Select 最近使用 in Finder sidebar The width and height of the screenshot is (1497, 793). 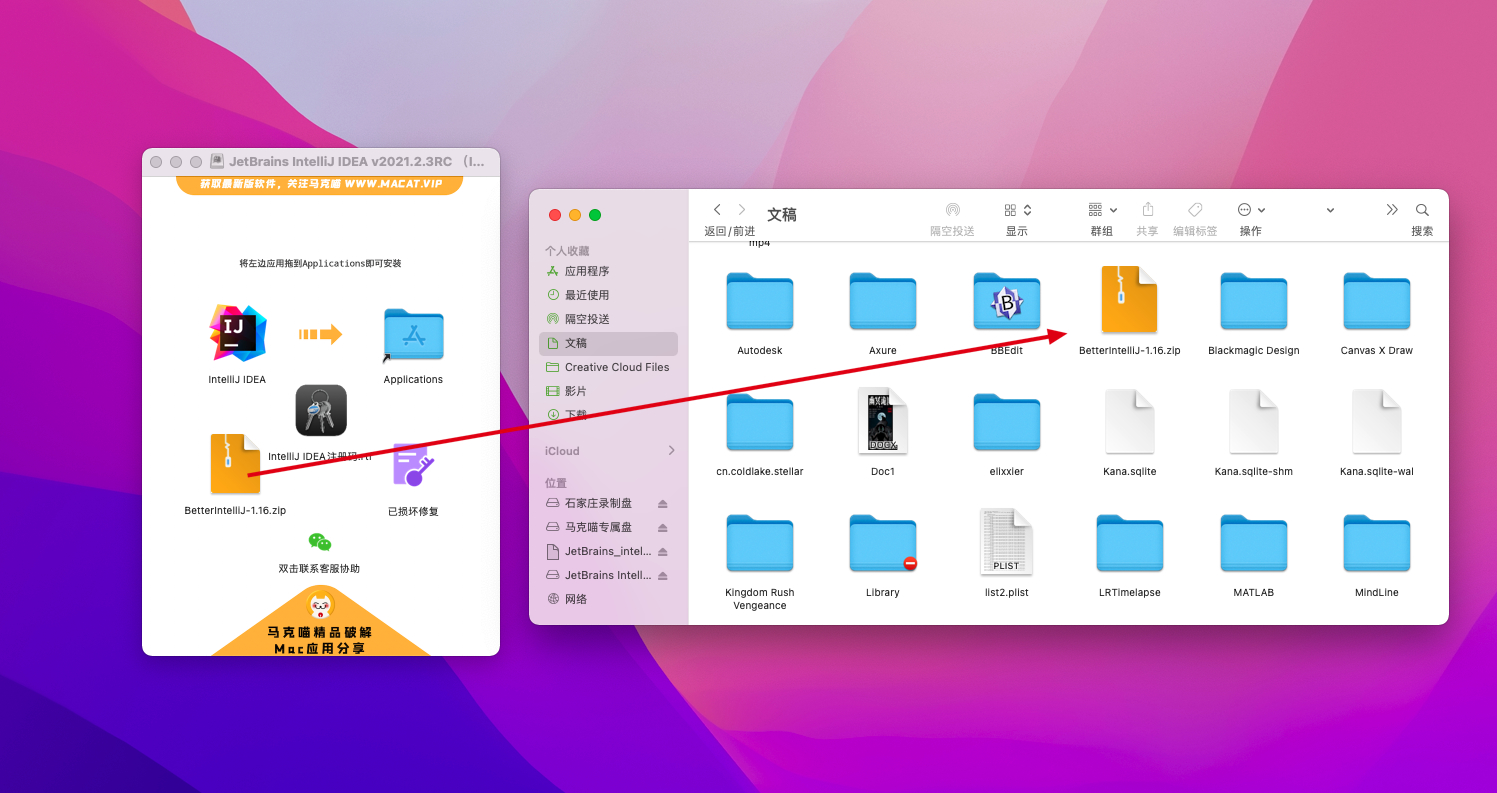[608, 295]
